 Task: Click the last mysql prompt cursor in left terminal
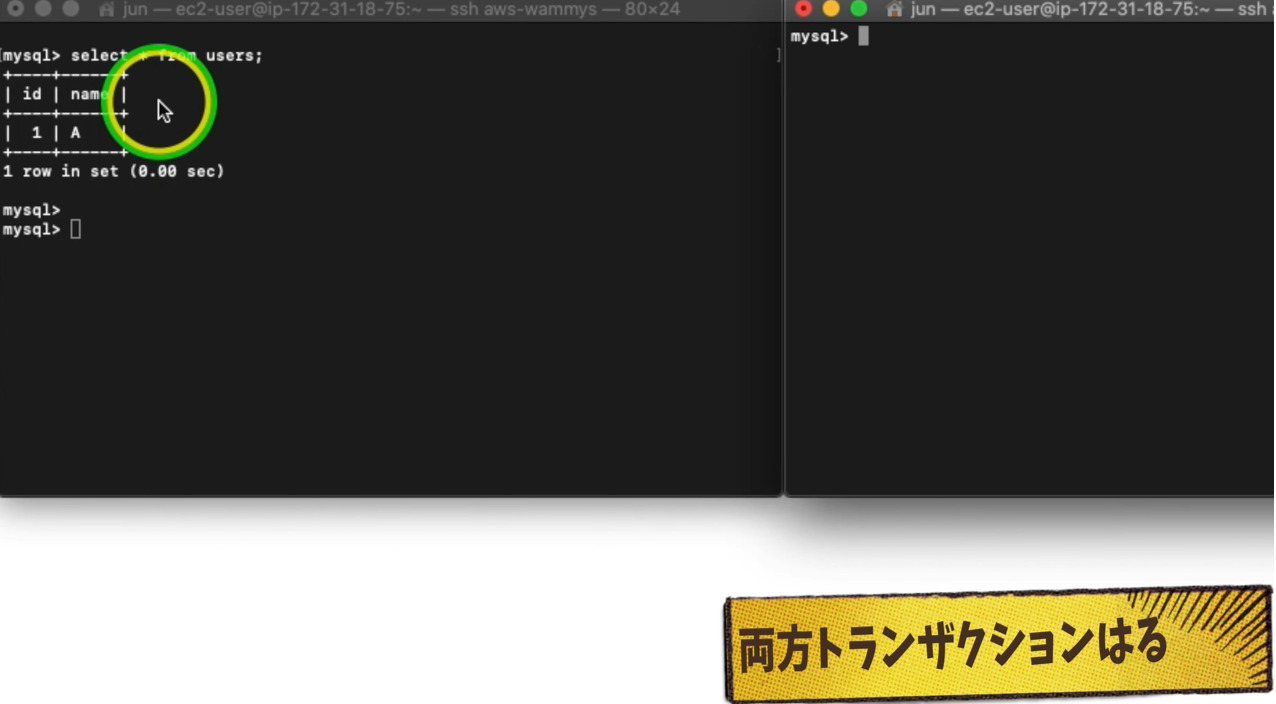coord(75,230)
